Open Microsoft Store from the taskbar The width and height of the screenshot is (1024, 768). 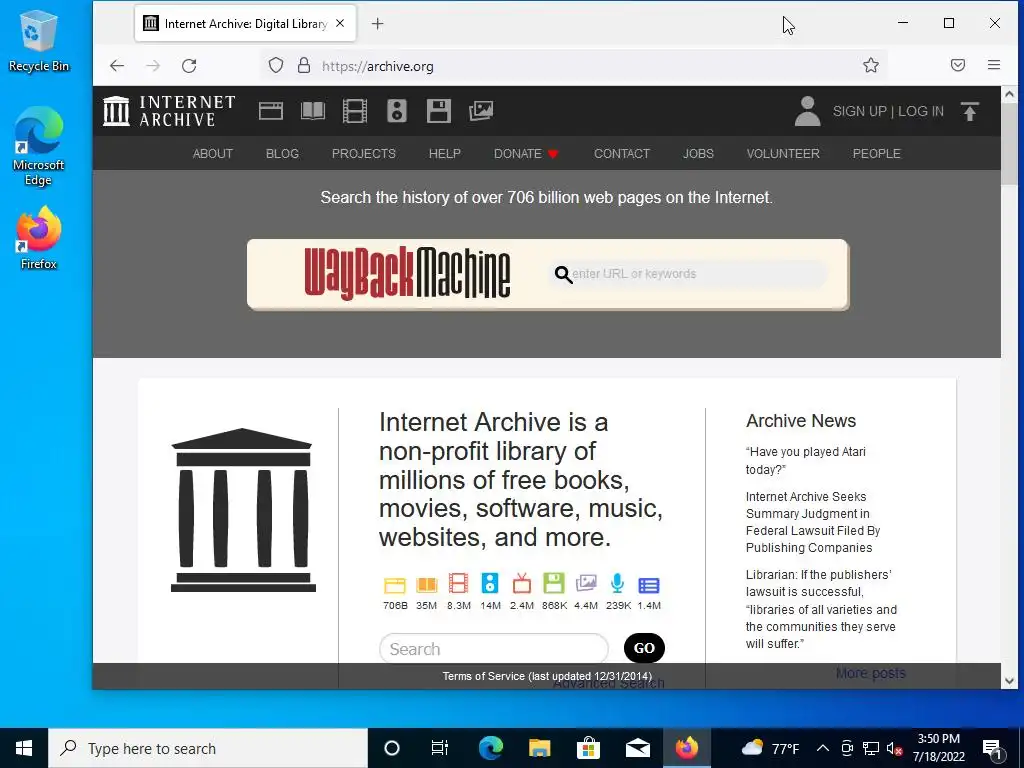click(588, 748)
